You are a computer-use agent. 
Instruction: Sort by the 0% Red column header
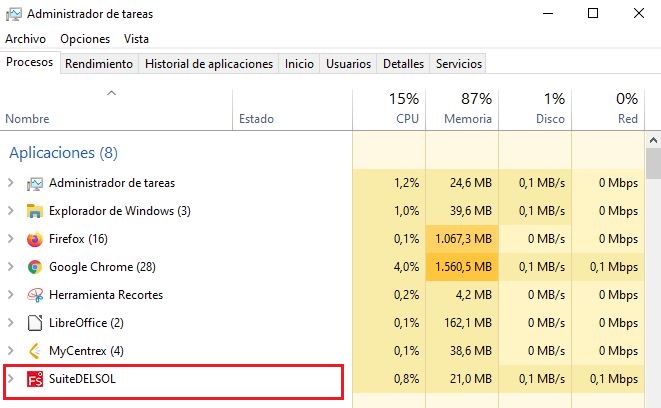pyautogui.click(x=608, y=109)
